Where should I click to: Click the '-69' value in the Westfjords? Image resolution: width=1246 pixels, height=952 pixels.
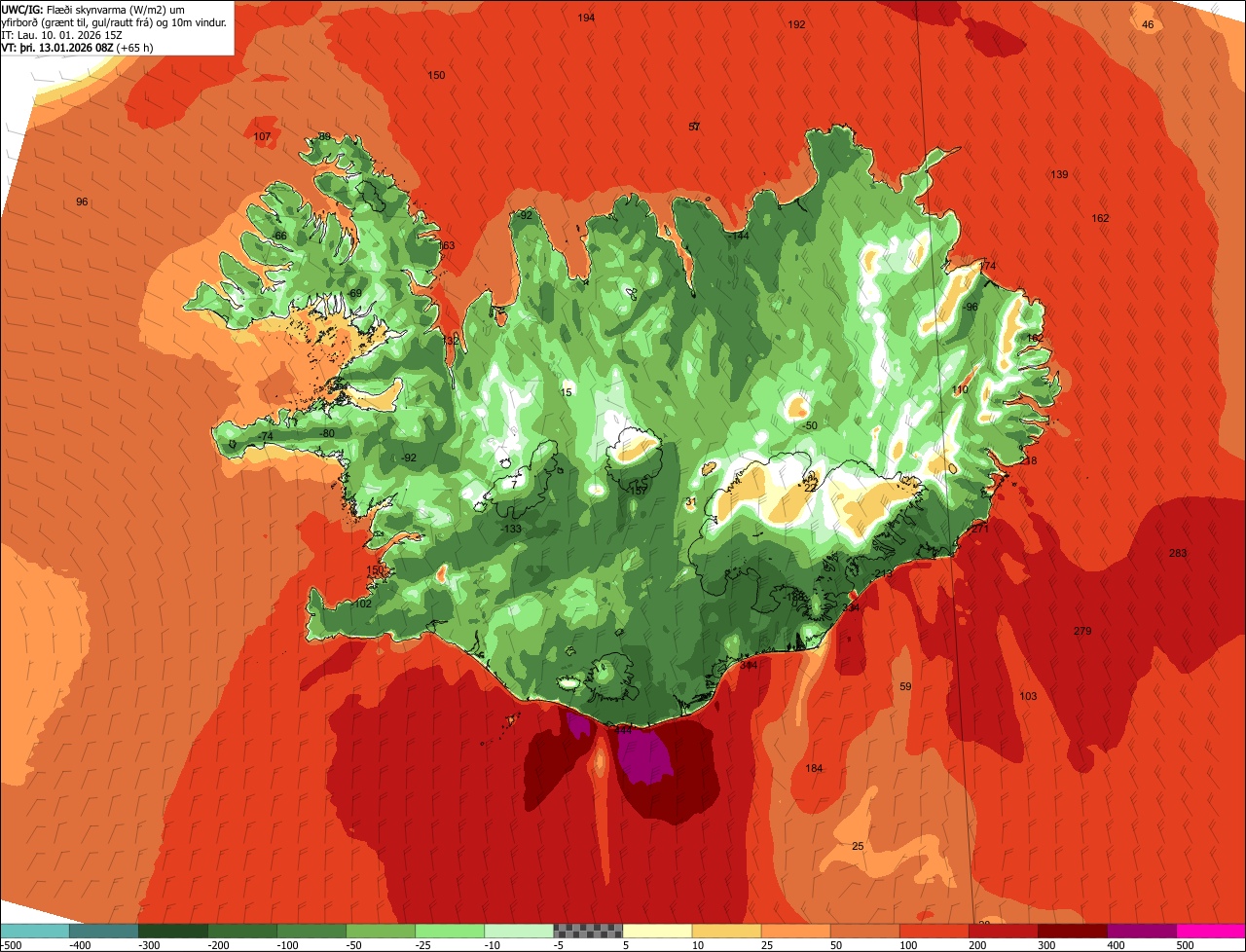[x=354, y=294]
